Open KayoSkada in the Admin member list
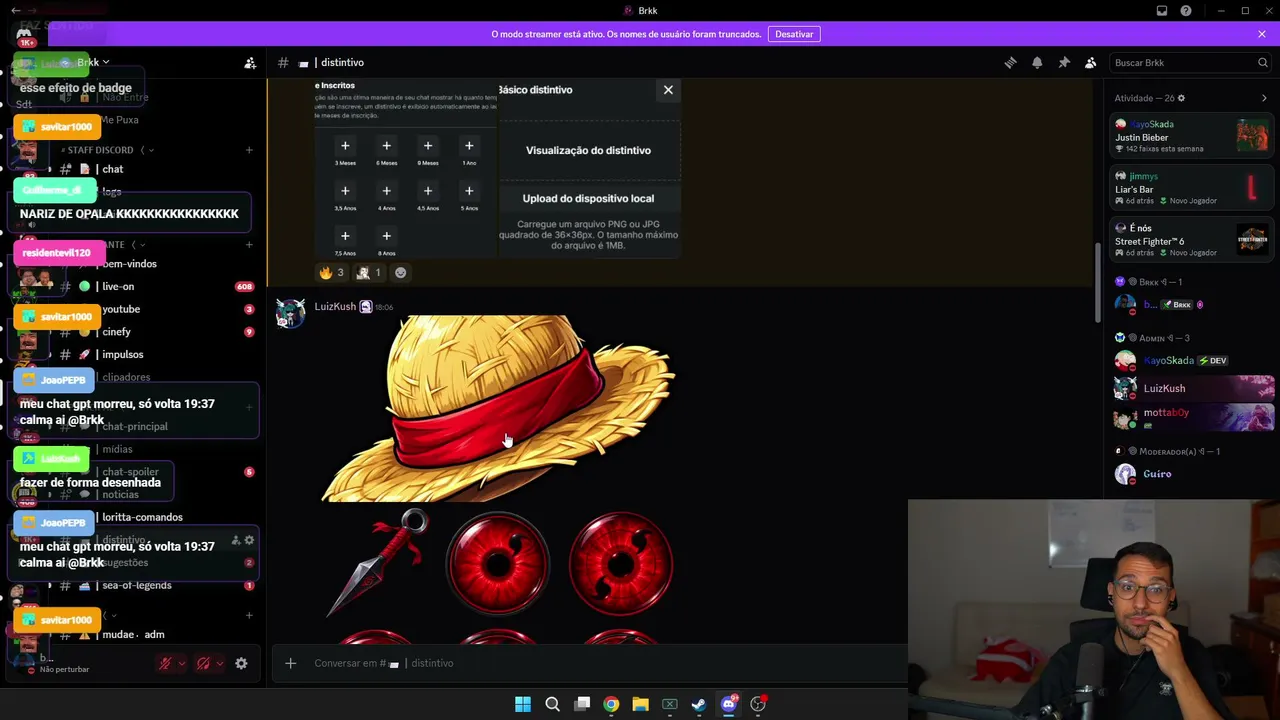This screenshot has height=720, width=1280. [x=1192, y=360]
